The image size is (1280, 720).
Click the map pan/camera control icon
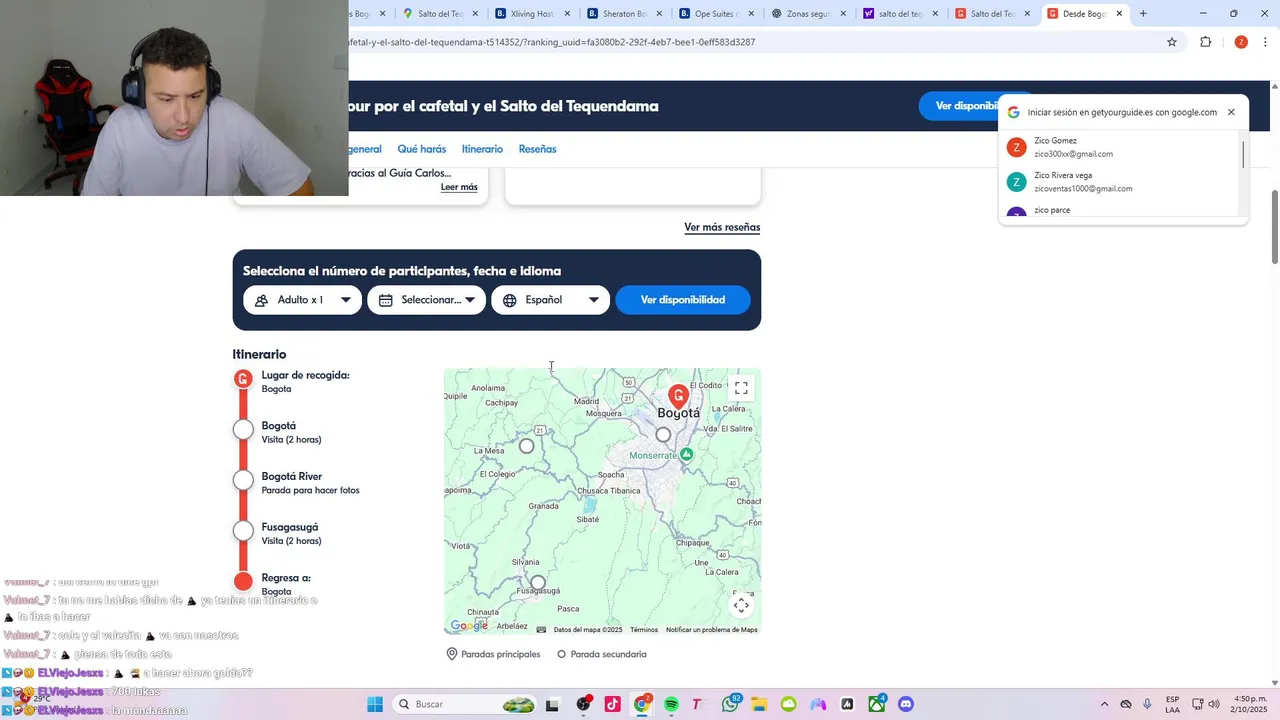coord(741,605)
